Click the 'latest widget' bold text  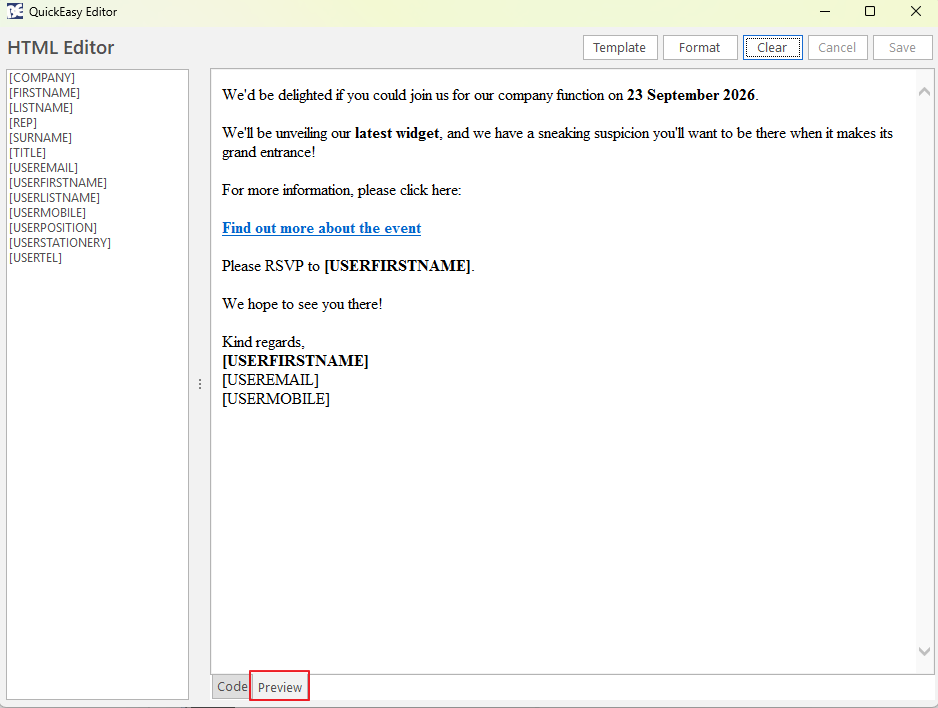point(397,133)
